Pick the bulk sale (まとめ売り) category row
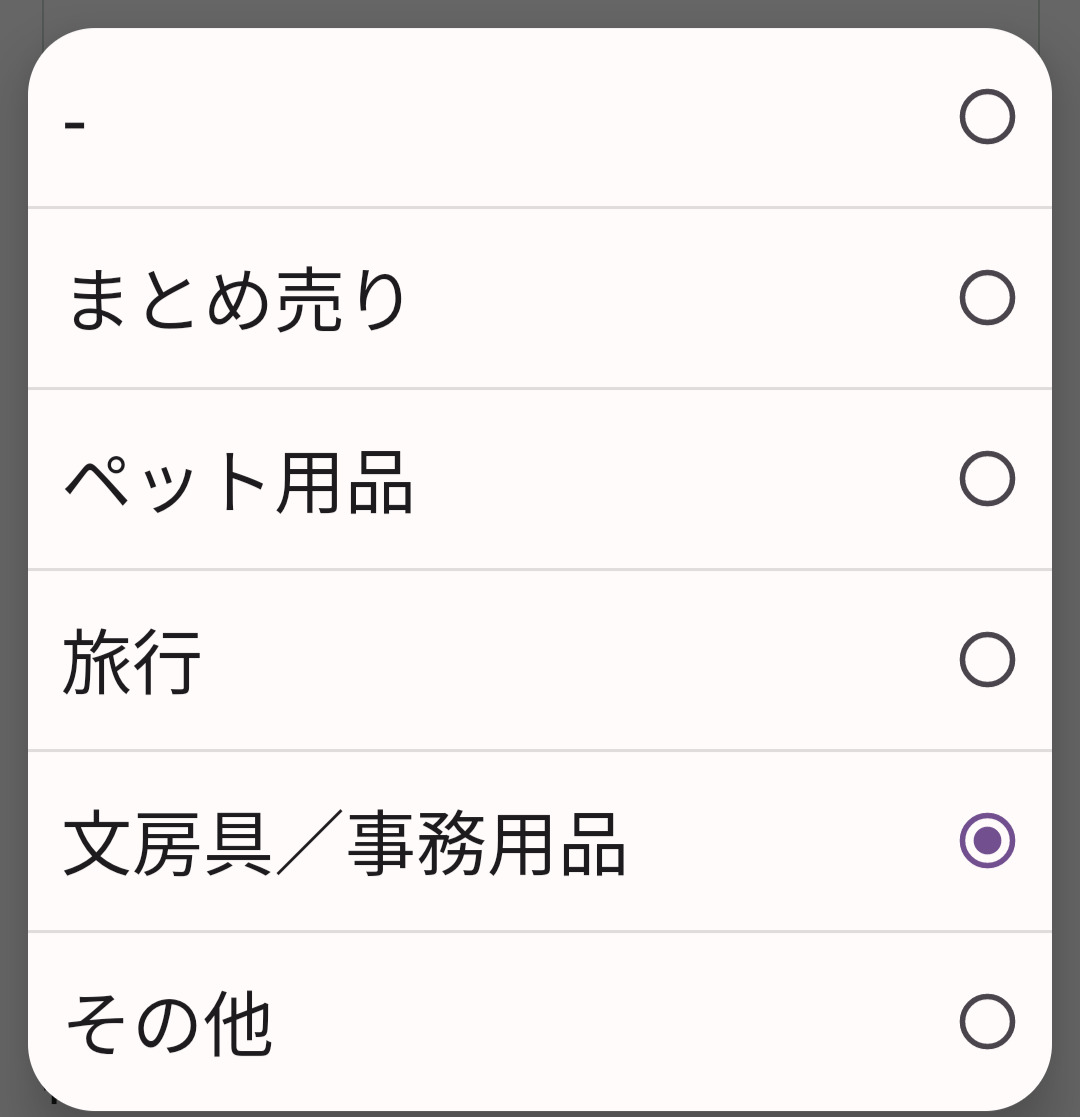 540,298
